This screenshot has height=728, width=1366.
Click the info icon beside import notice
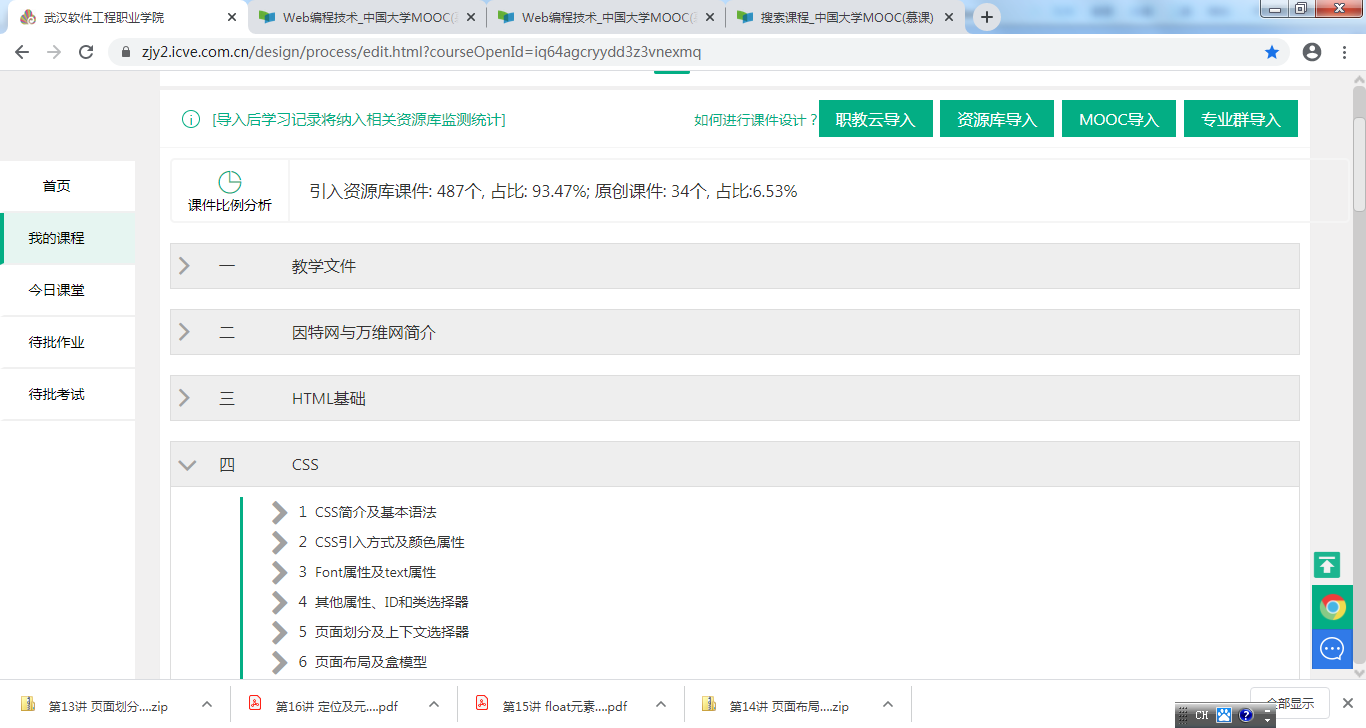point(190,120)
